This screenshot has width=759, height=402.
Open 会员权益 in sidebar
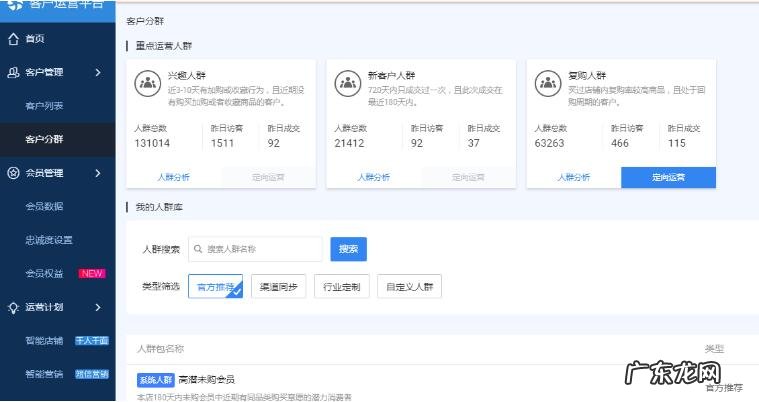pos(44,274)
